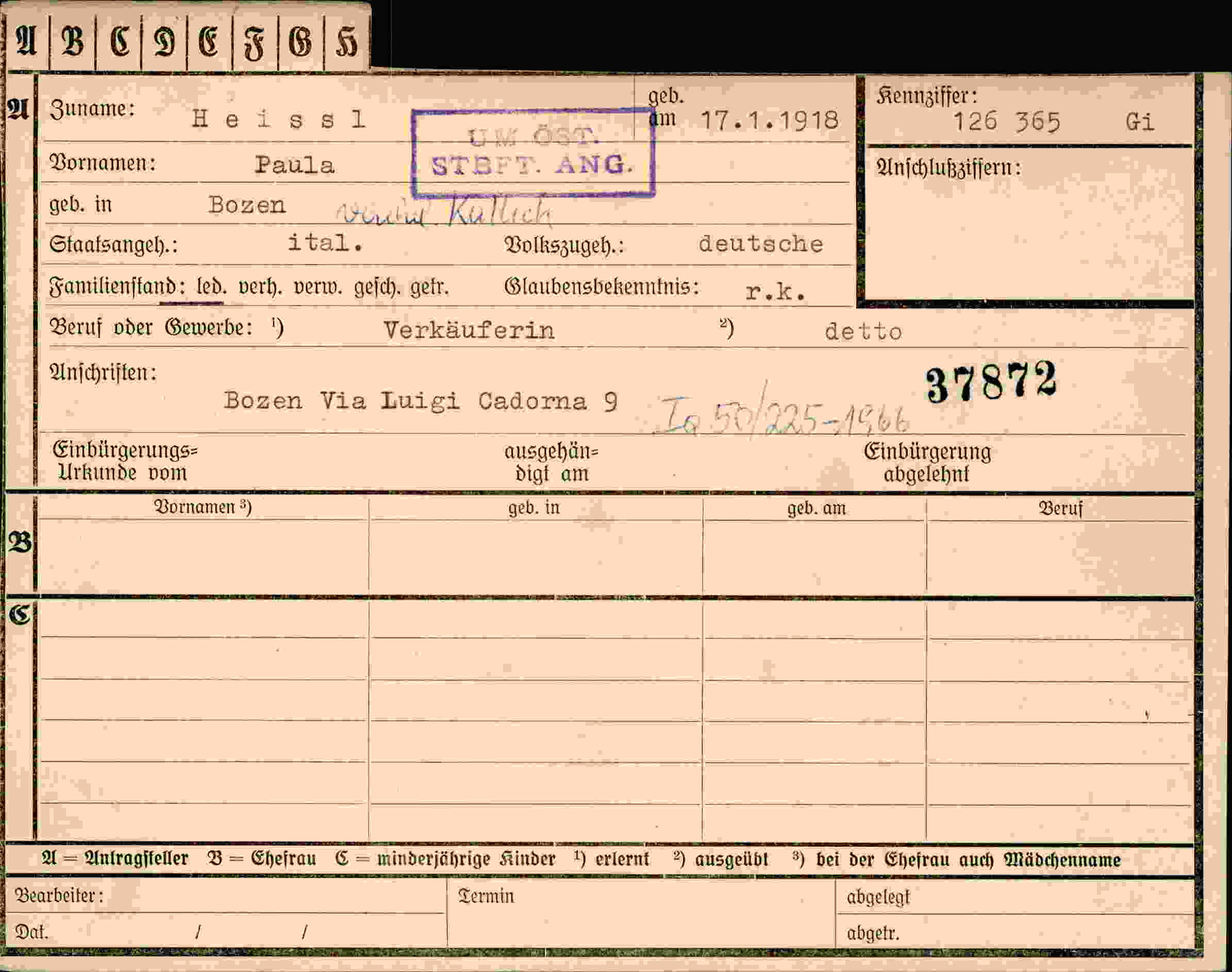The height and width of the screenshot is (972, 1232).
Task: Click the "Einbürgerung abgelehnt" label
Action: tap(927, 463)
